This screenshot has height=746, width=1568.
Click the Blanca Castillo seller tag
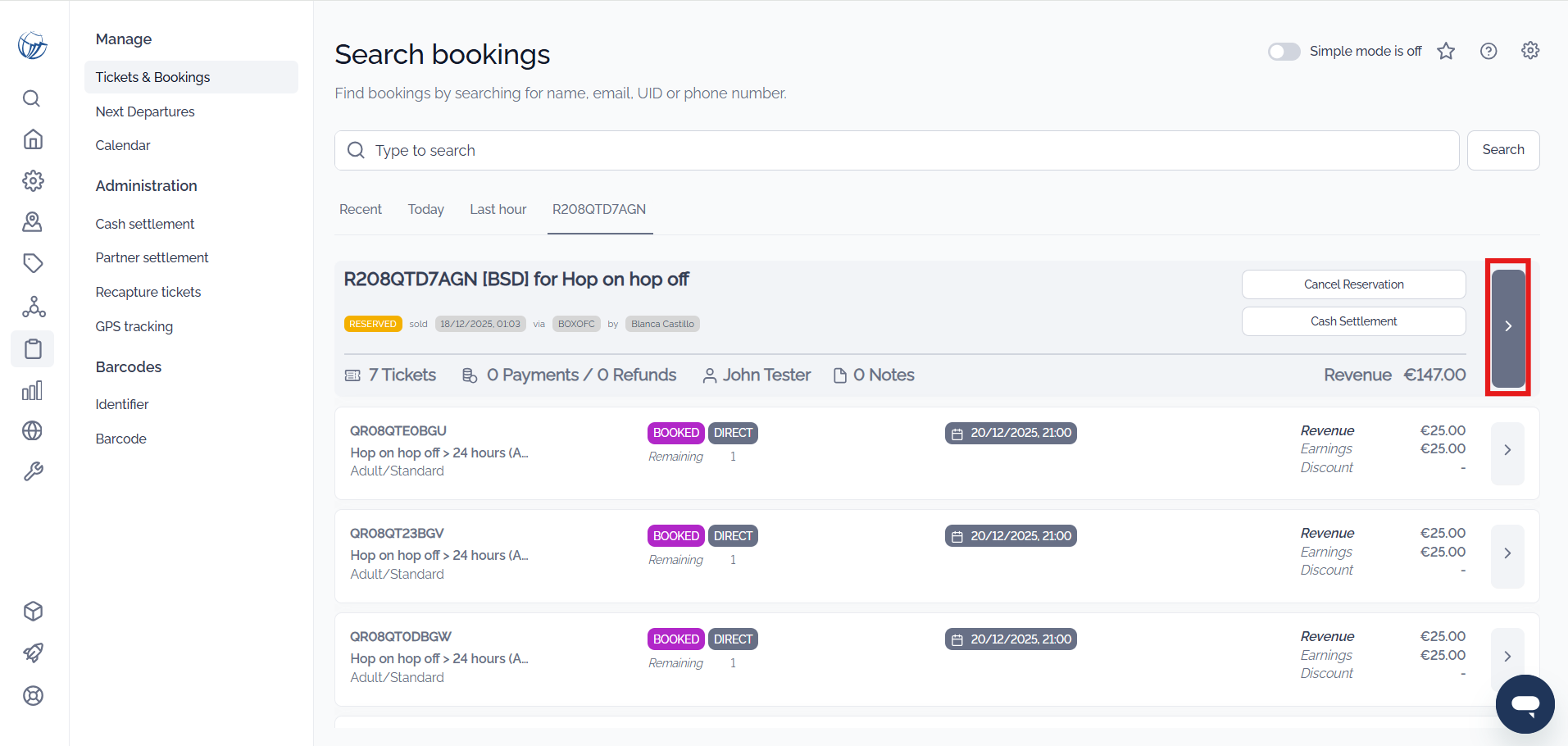[662, 324]
